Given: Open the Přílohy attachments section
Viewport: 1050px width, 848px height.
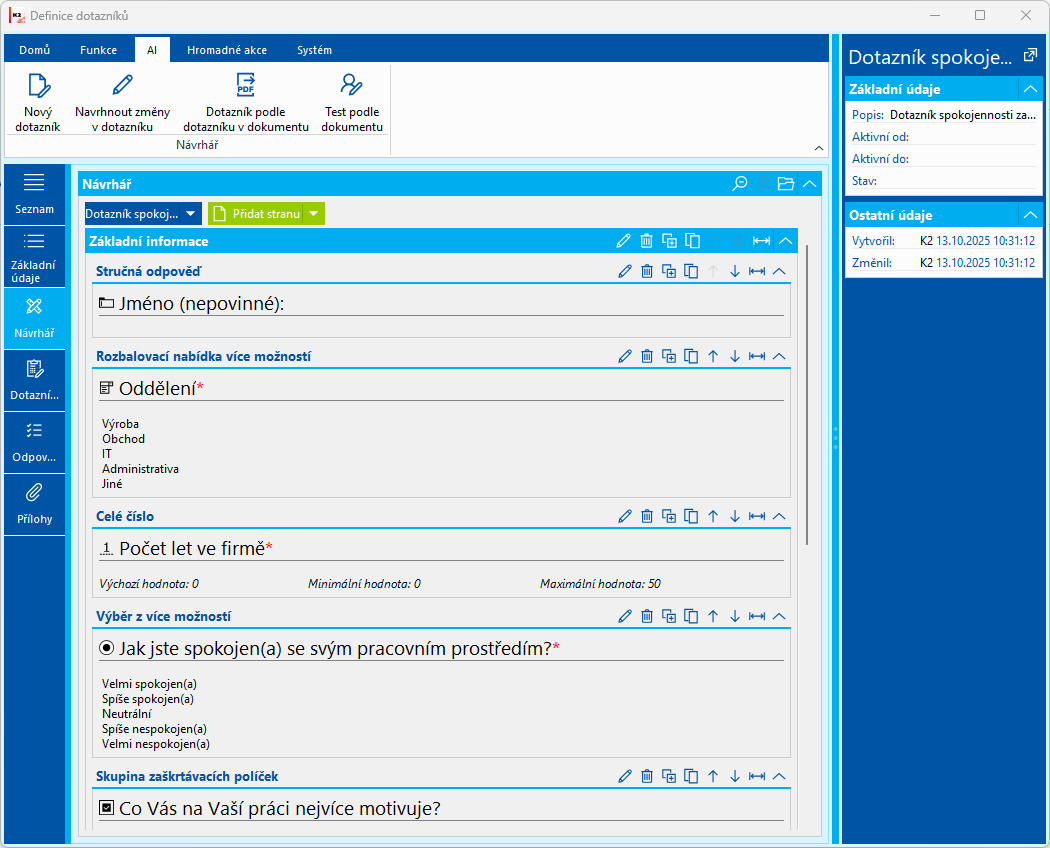Looking at the screenshot, I should pos(34,505).
